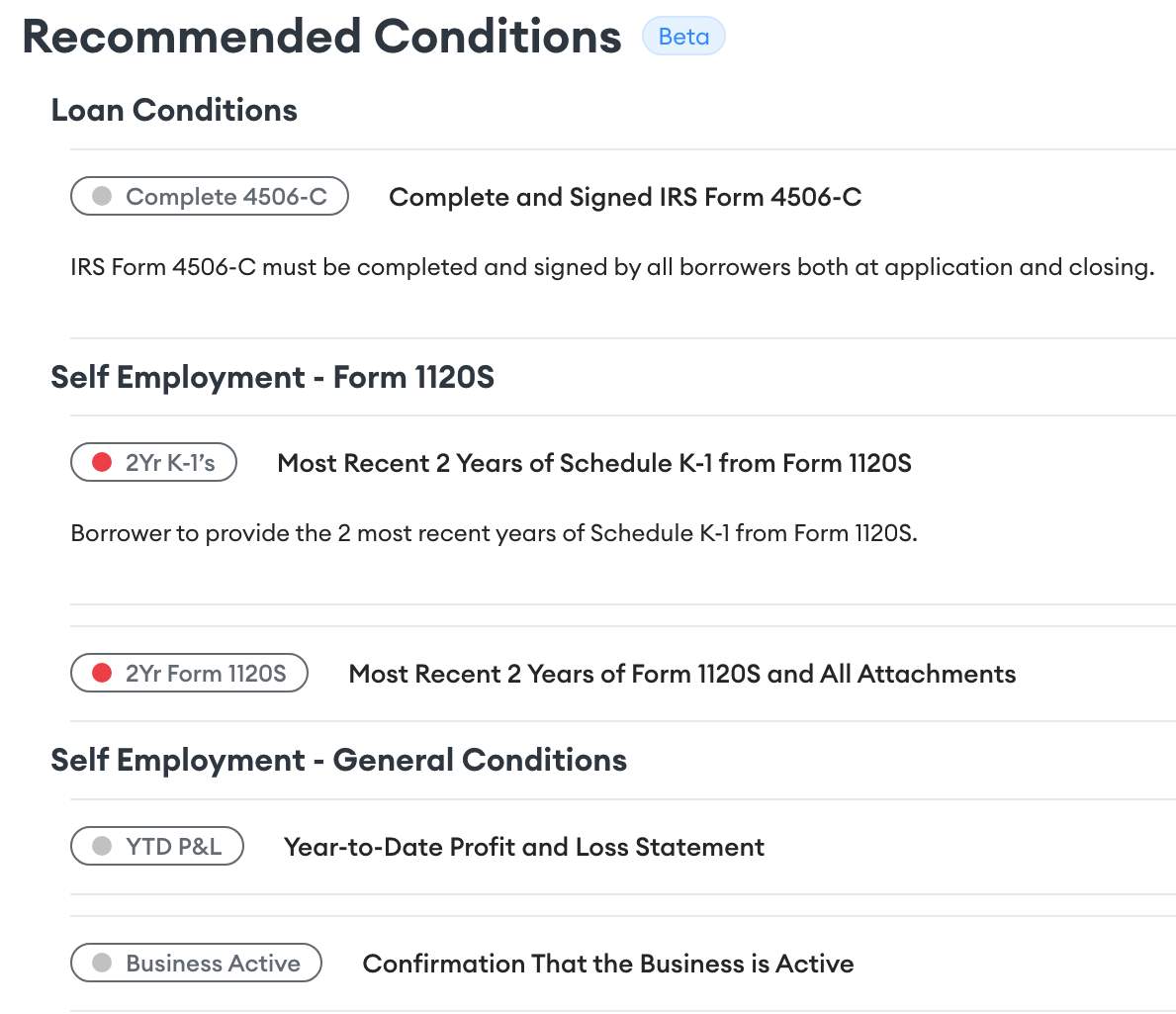The image size is (1176, 1014).
Task: Click the gray status dot beside YTD P&L
Action: 102,847
